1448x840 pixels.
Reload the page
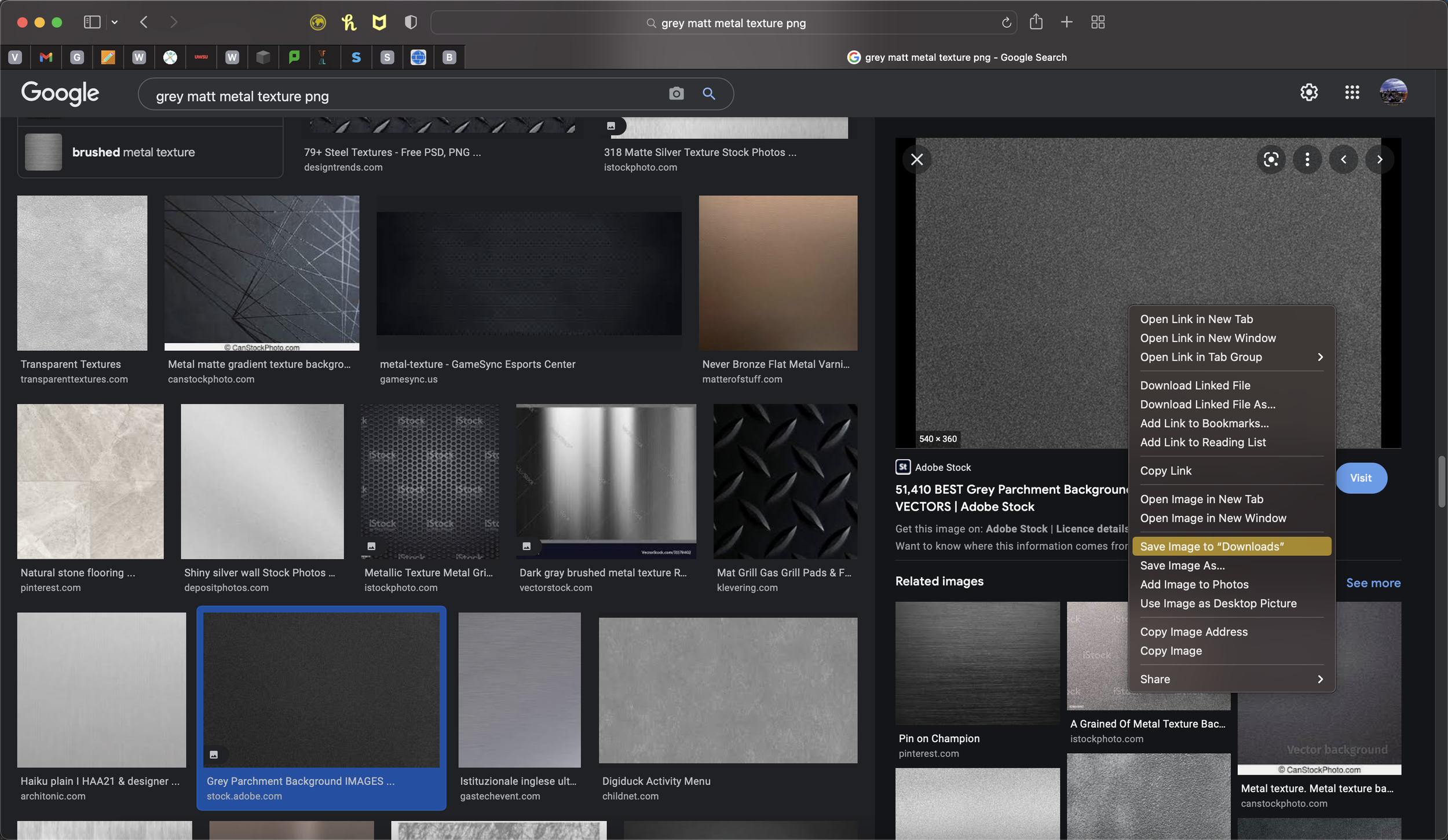coord(1007,23)
